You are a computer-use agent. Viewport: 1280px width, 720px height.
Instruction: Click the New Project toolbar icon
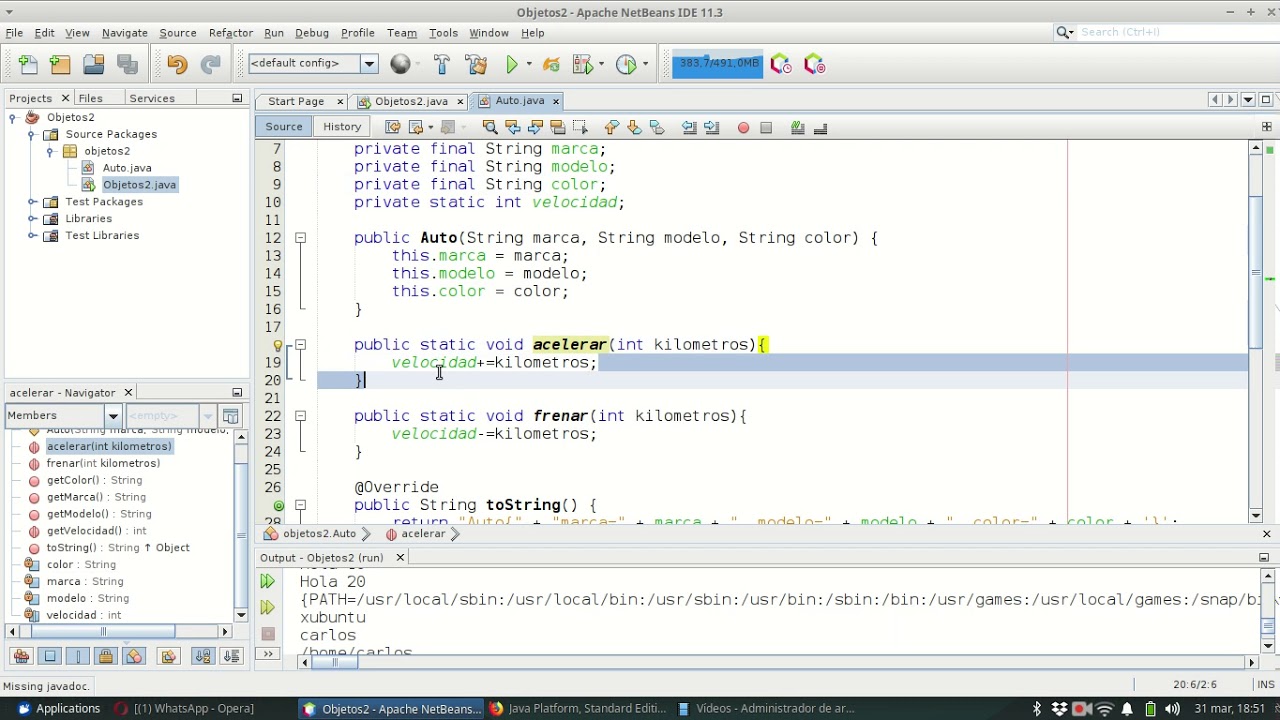(61, 65)
